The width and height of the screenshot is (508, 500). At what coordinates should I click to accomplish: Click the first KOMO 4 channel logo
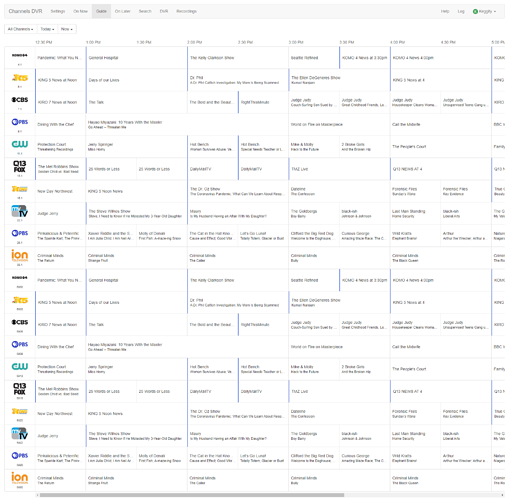click(20, 55)
